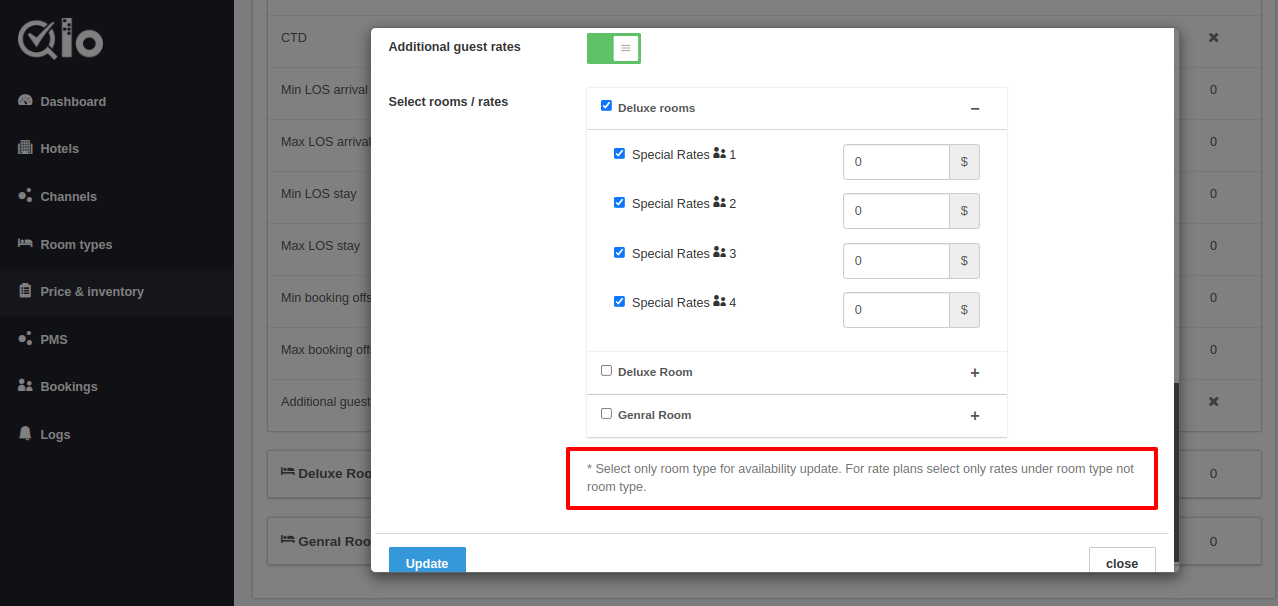Go to Hotels in sidebar
The image size is (1278, 606).
(59, 148)
